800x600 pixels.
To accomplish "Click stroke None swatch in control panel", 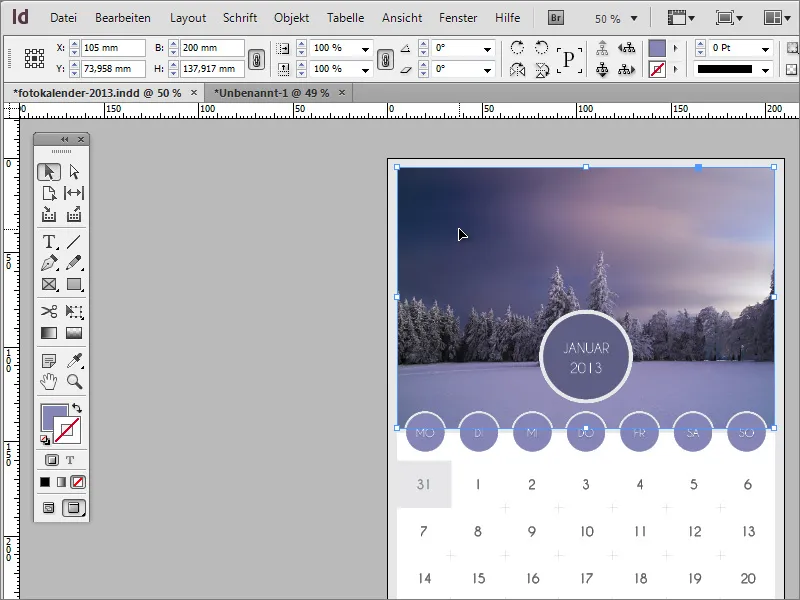I will pyautogui.click(x=657, y=69).
